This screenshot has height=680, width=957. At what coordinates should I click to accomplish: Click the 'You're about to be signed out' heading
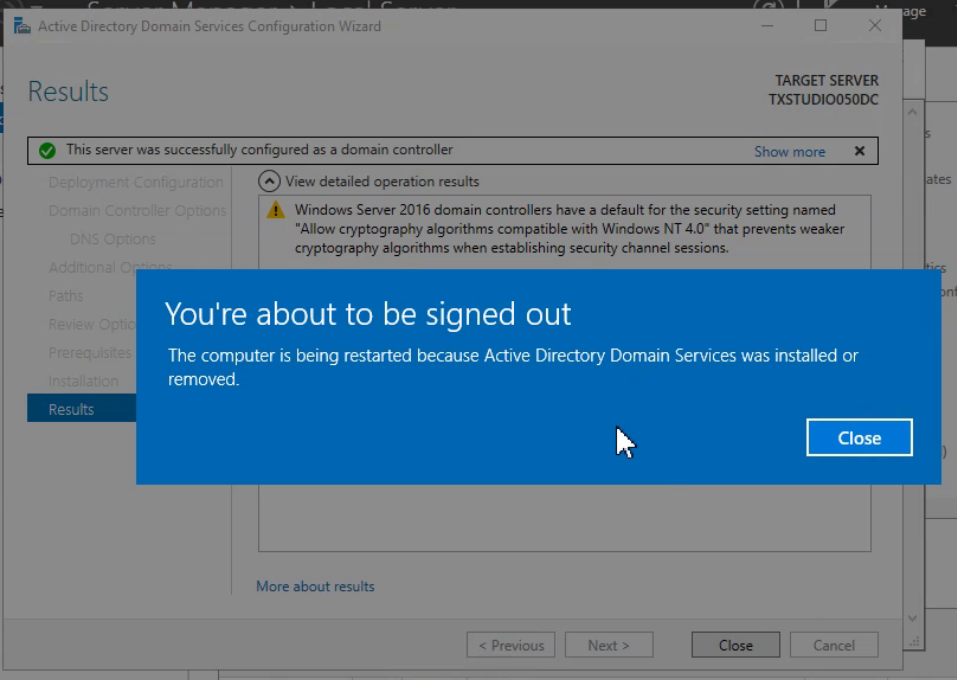pos(367,314)
